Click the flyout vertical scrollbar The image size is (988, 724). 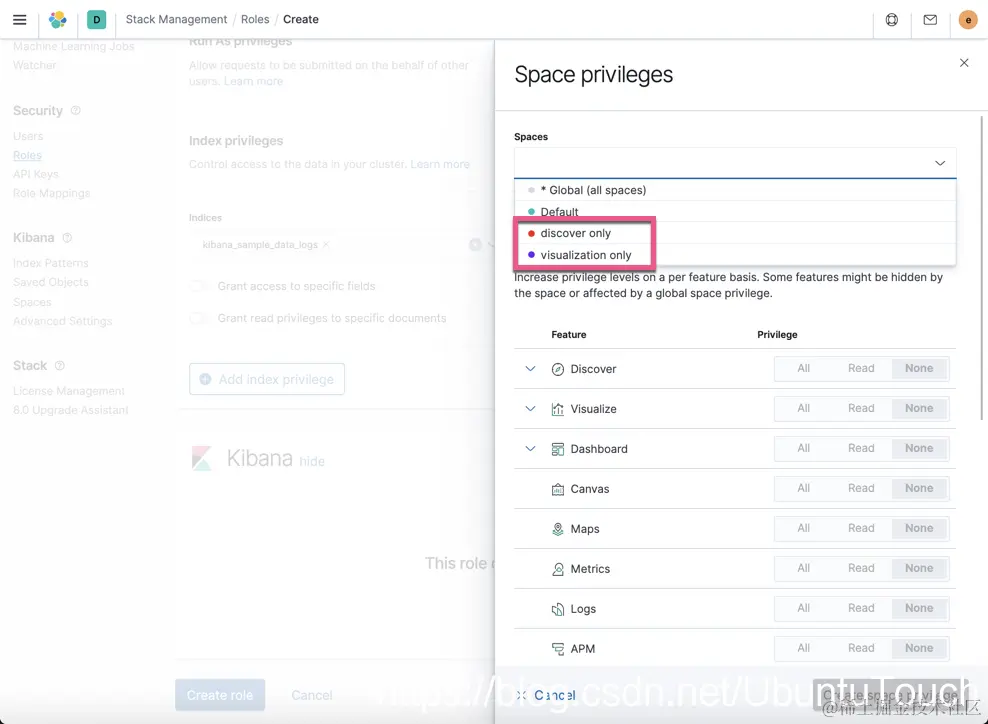(x=982, y=268)
